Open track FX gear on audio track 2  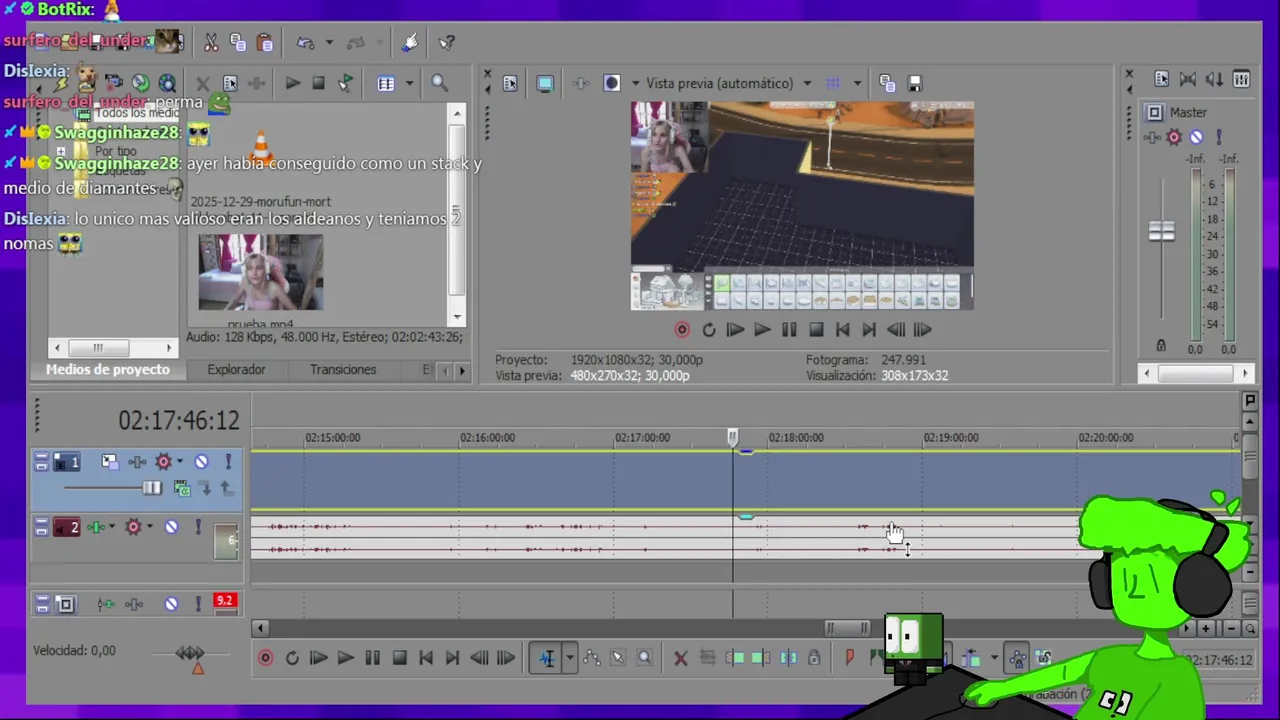132,527
